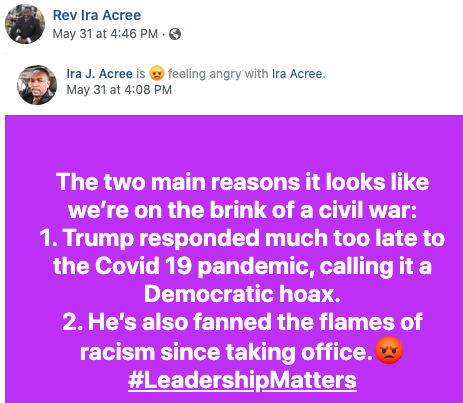Open the tagged Ira Acree profile link
This screenshot has height=403, width=463.
pos(297,74)
